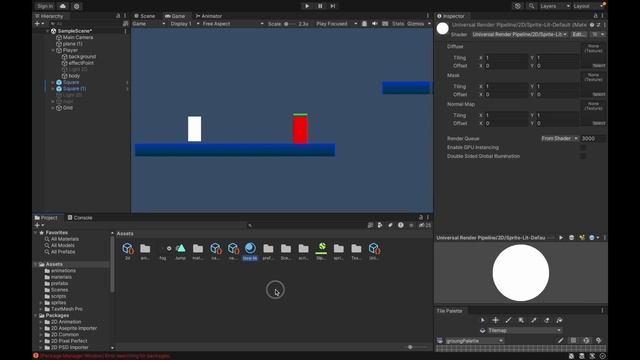This screenshot has height=360, width=640.
Task: Open the Layers dropdown
Action: tap(555, 6)
